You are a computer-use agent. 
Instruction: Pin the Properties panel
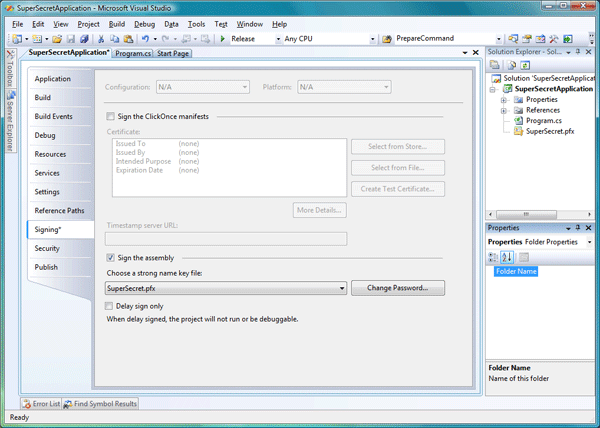578,228
